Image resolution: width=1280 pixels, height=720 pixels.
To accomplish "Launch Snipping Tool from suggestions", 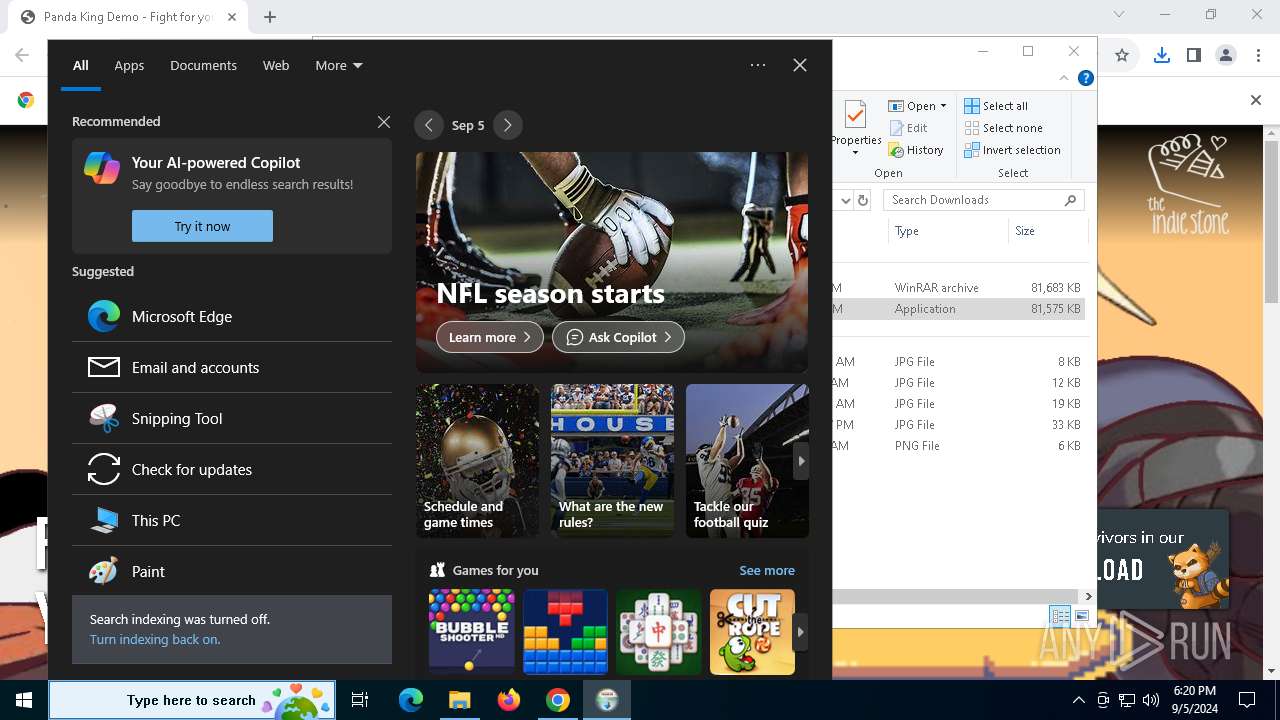I will [x=232, y=418].
